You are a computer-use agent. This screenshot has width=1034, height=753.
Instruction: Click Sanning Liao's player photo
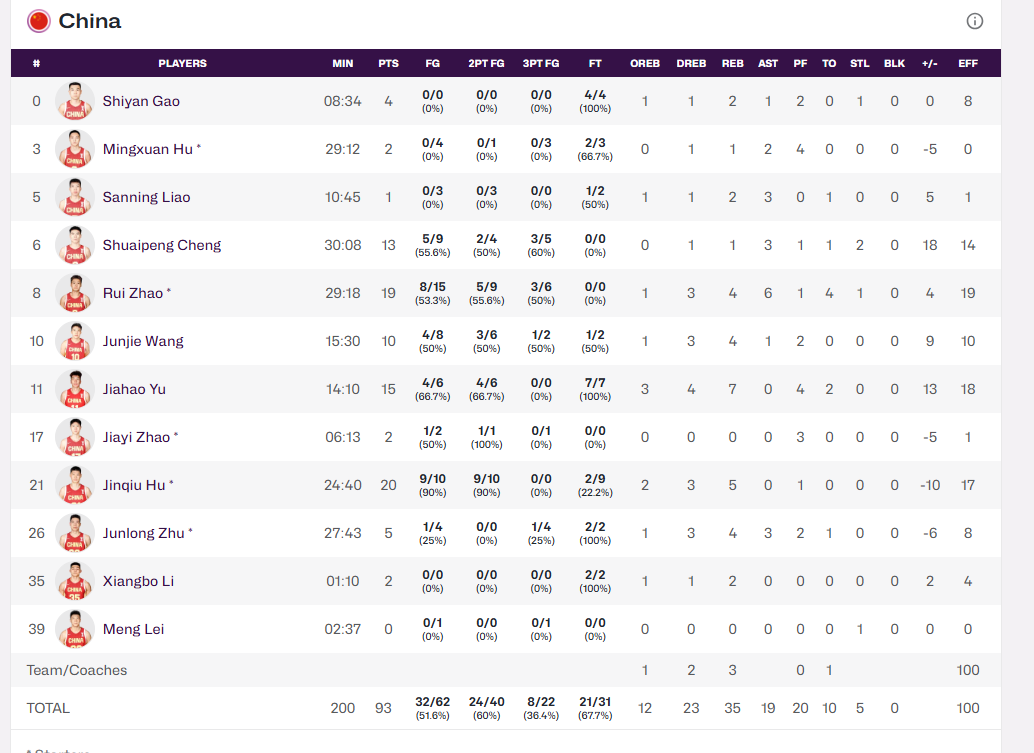pyautogui.click(x=75, y=197)
